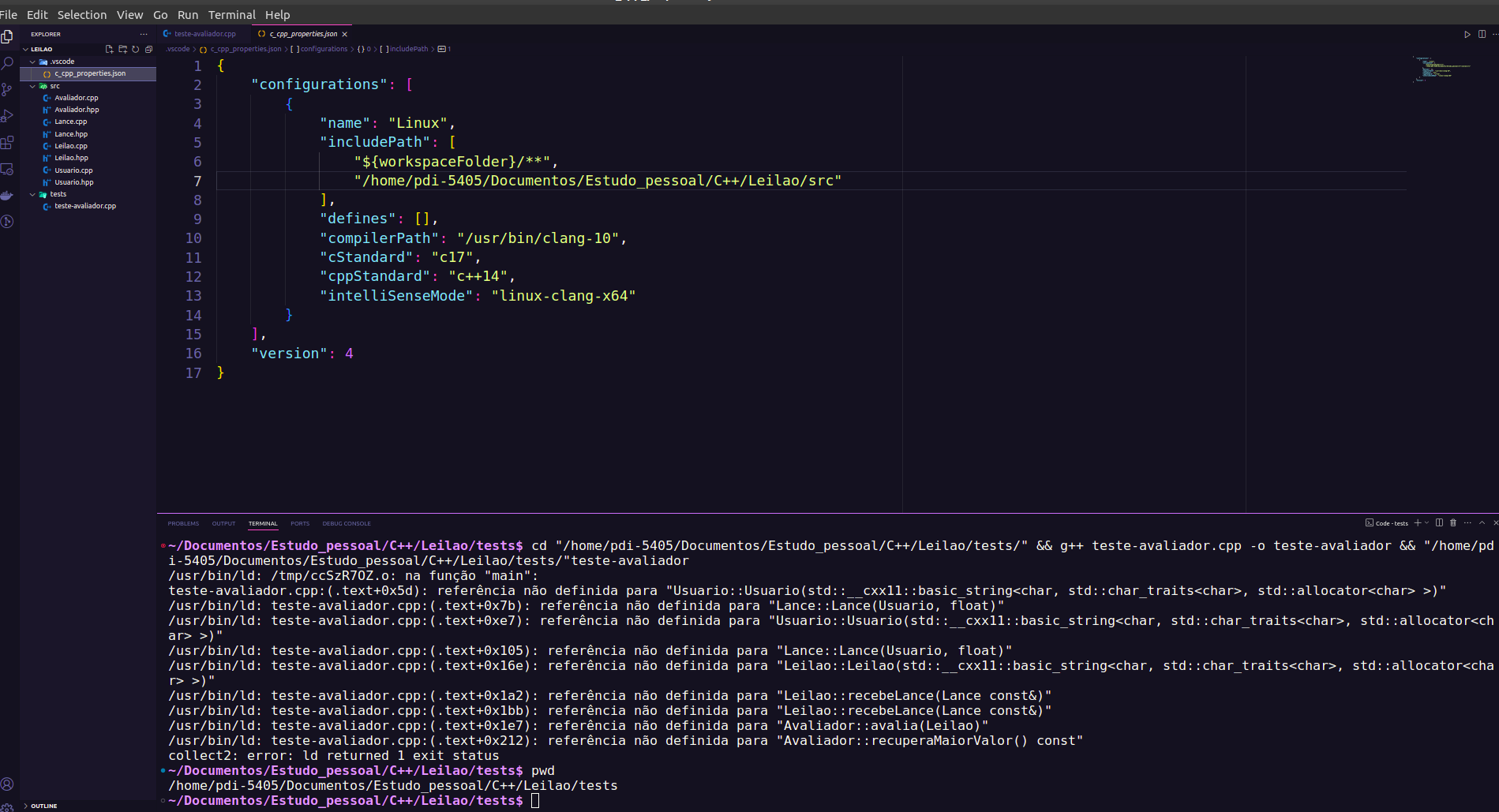
Task: Open the Extensions view
Action: (7, 143)
